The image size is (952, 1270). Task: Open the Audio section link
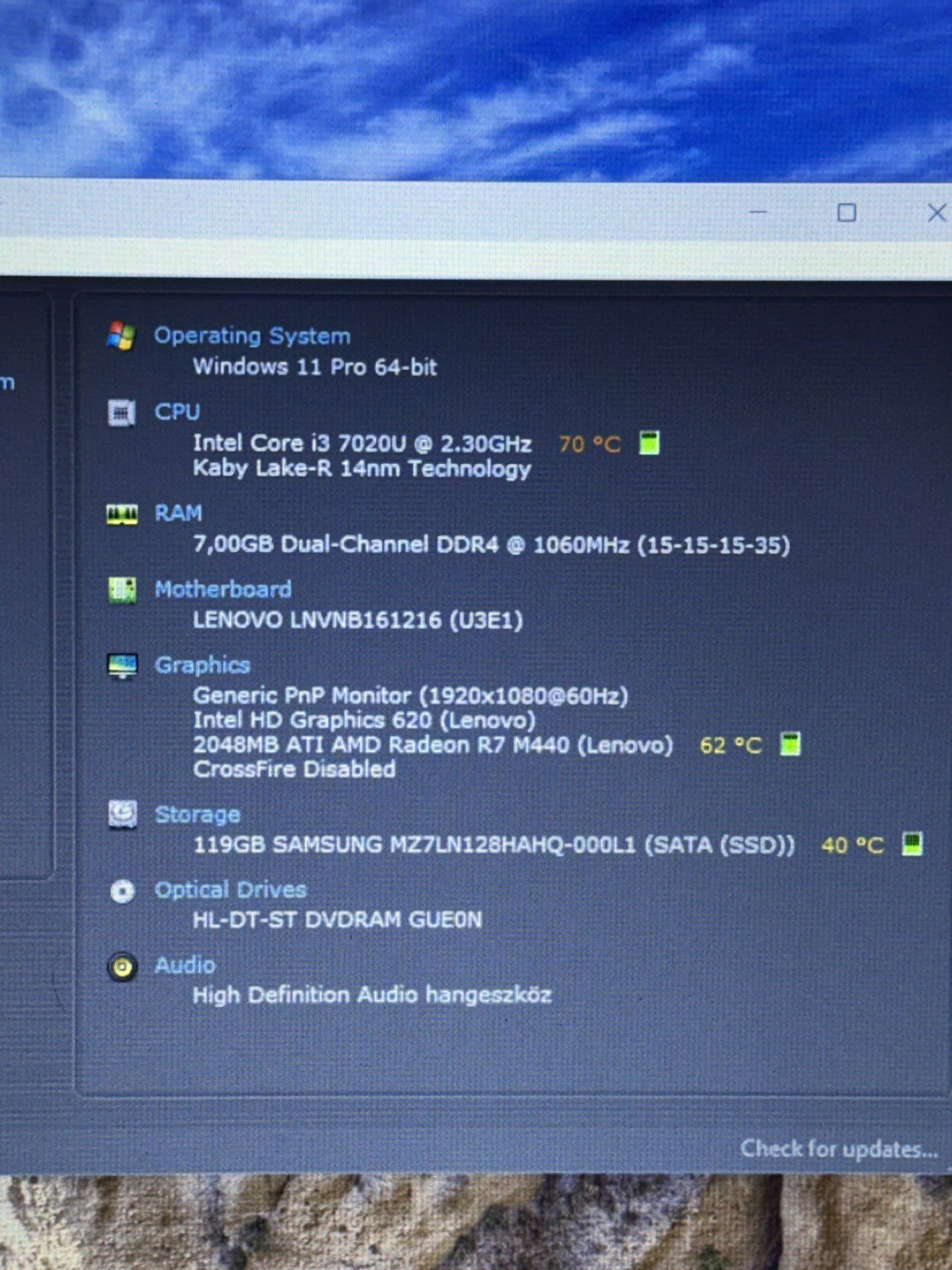(185, 965)
